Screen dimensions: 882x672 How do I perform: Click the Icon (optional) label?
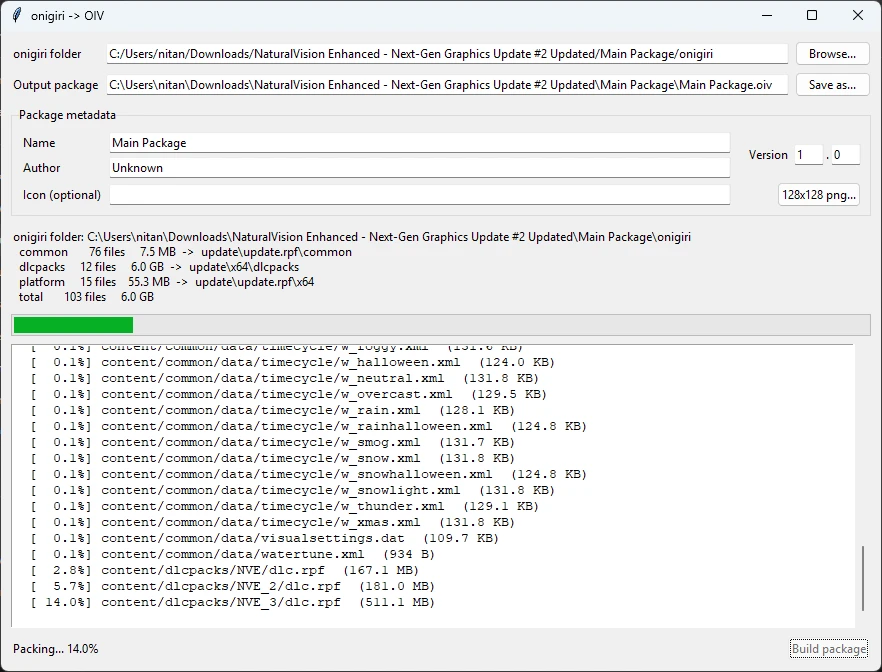click(62, 195)
